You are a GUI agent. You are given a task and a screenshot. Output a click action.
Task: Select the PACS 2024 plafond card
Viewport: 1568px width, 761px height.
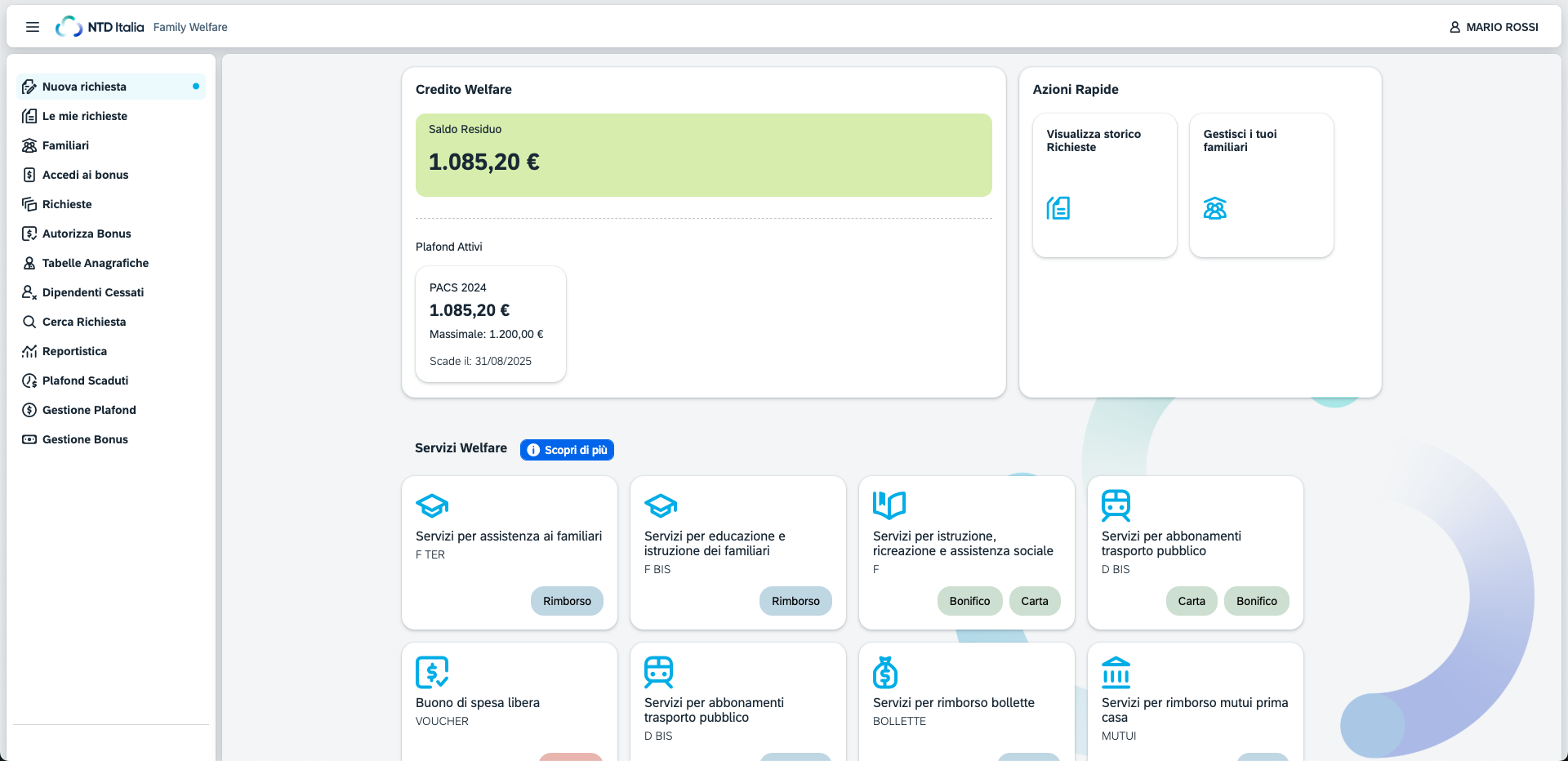pyautogui.click(x=491, y=324)
